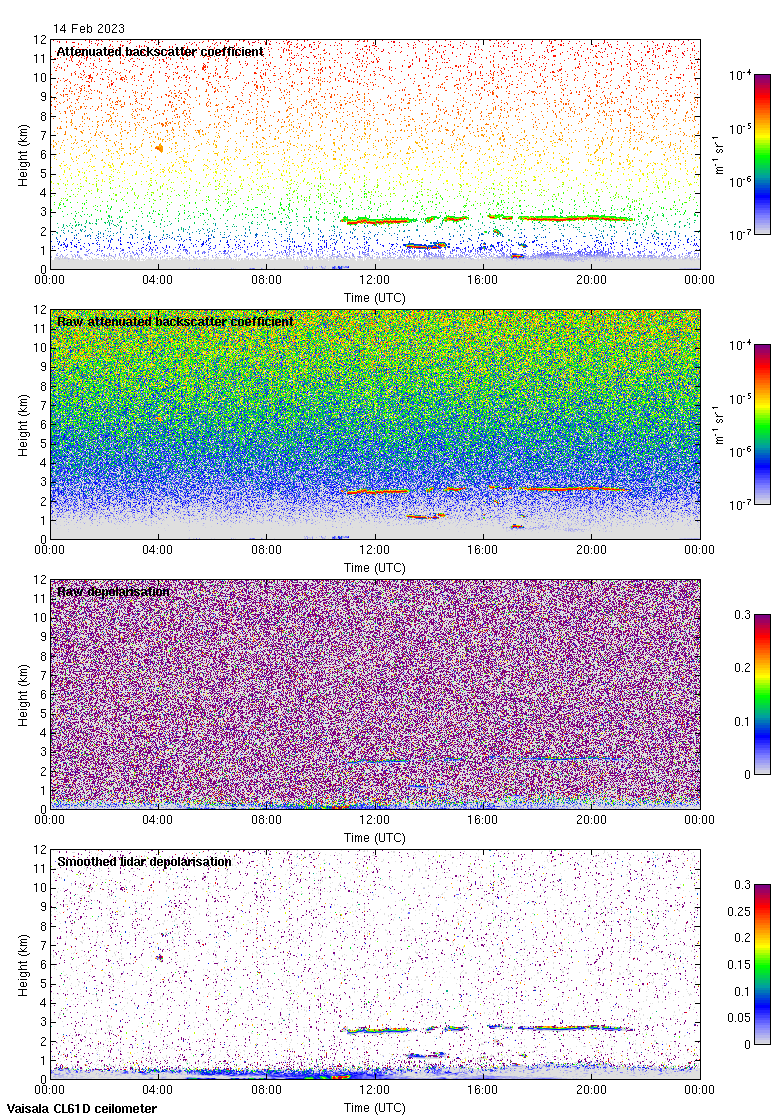Click the "Height (km)" axis label of the top plot

pyautogui.click(x=22, y=154)
